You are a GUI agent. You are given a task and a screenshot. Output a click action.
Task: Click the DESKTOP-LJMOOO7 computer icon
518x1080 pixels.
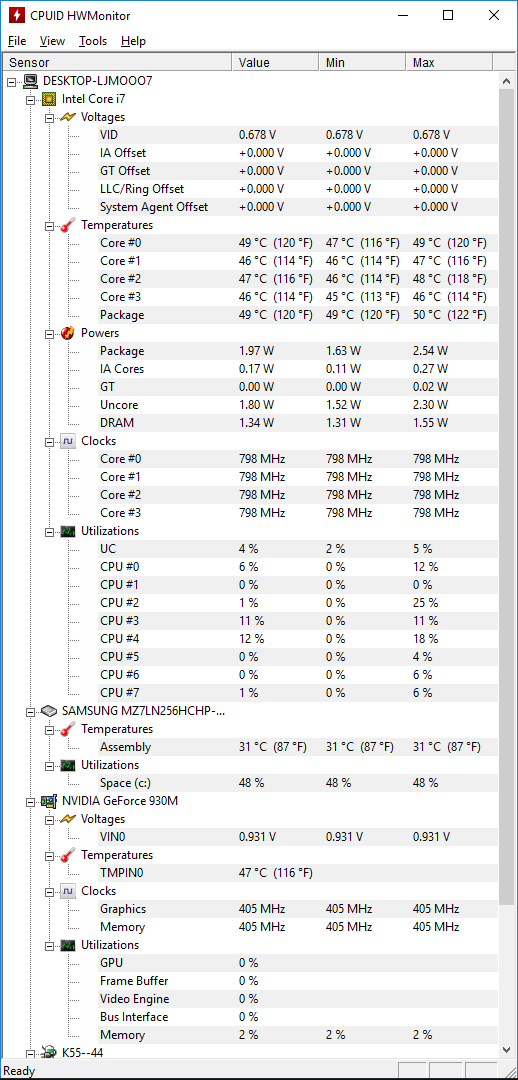coord(30,81)
